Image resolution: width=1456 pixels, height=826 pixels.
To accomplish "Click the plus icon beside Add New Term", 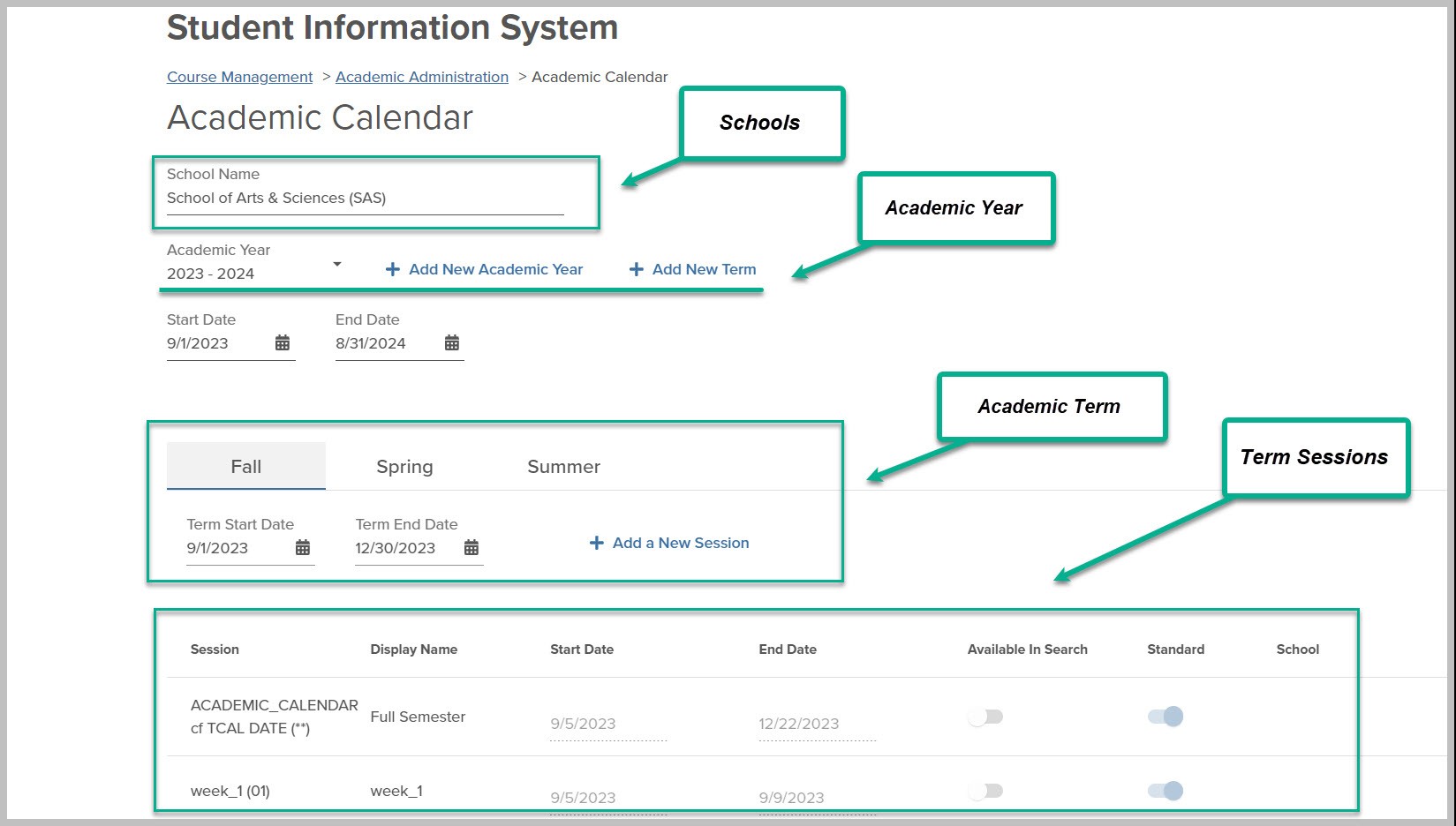I will tap(636, 269).
